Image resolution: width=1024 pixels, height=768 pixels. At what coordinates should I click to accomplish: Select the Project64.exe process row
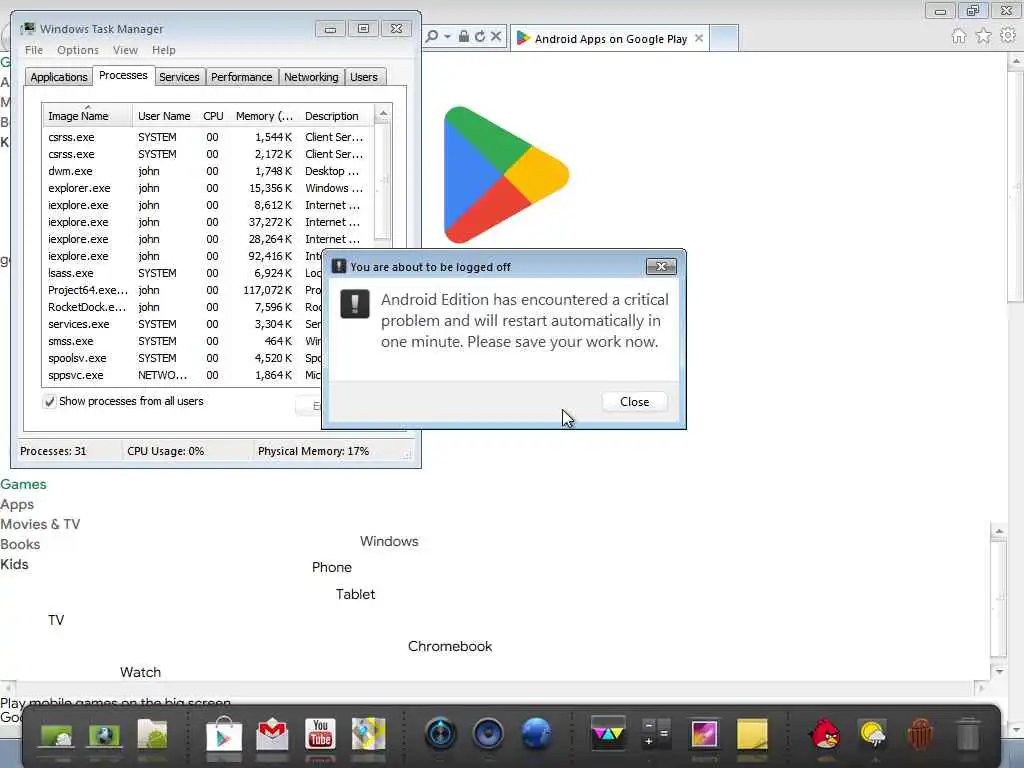coord(184,290)
